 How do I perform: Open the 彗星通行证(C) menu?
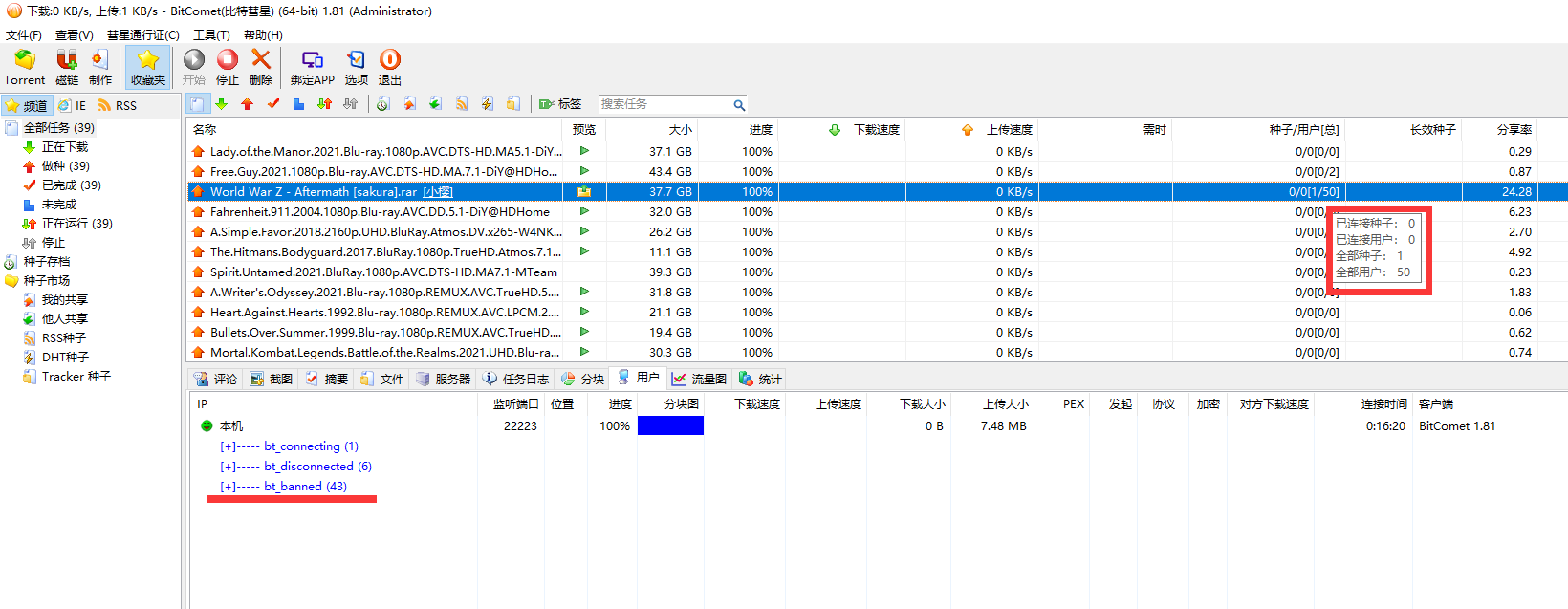(x=143, y=35)
